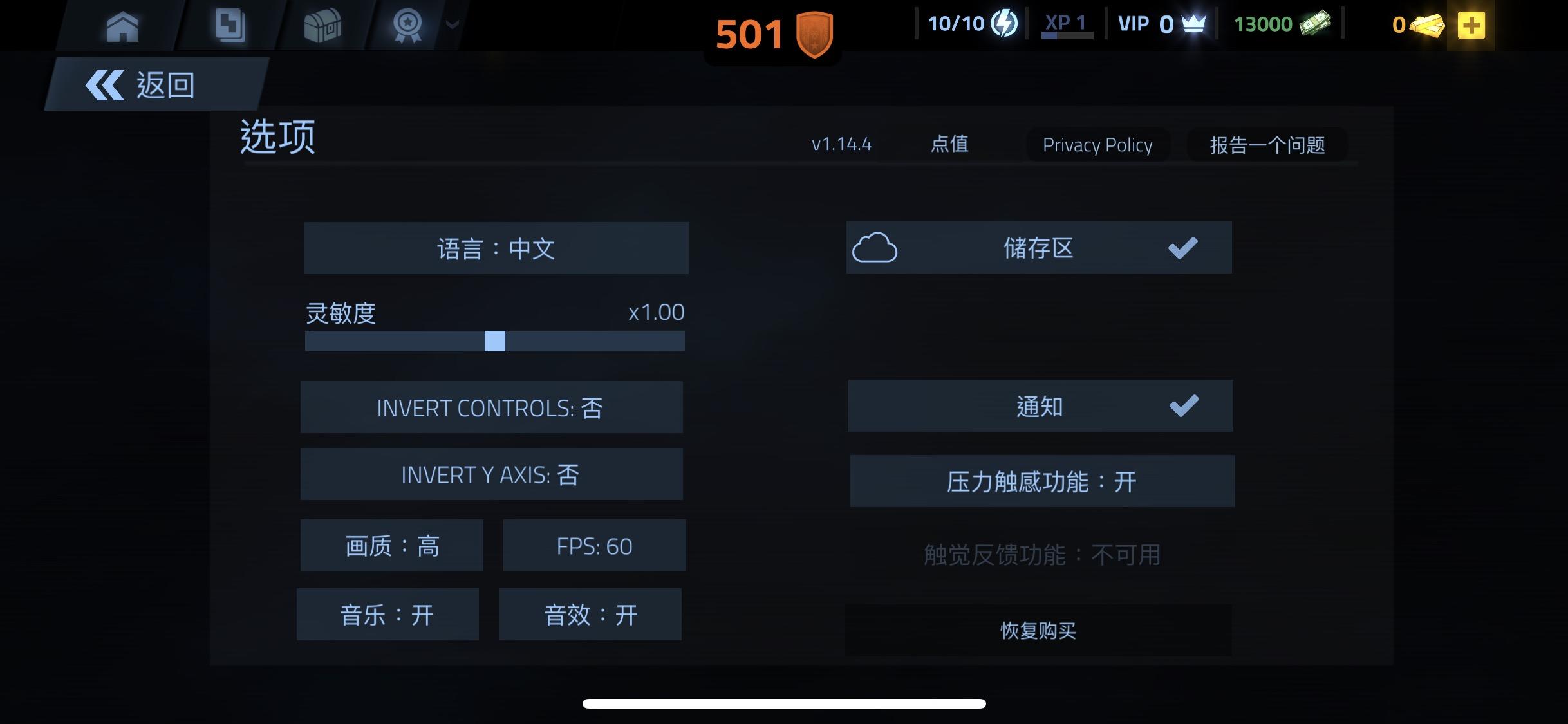1568x724 pixels.
Task: Open the home base icon
Action: 122,26
